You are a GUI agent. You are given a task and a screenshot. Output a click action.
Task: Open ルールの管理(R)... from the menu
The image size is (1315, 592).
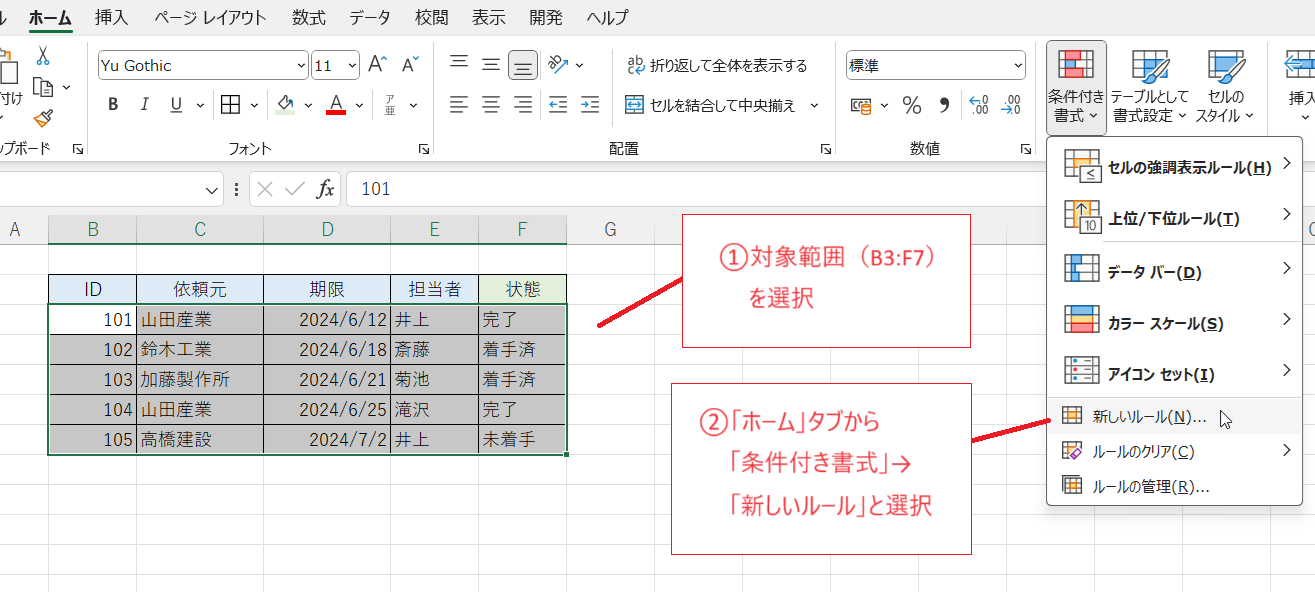pos(1150,487)
